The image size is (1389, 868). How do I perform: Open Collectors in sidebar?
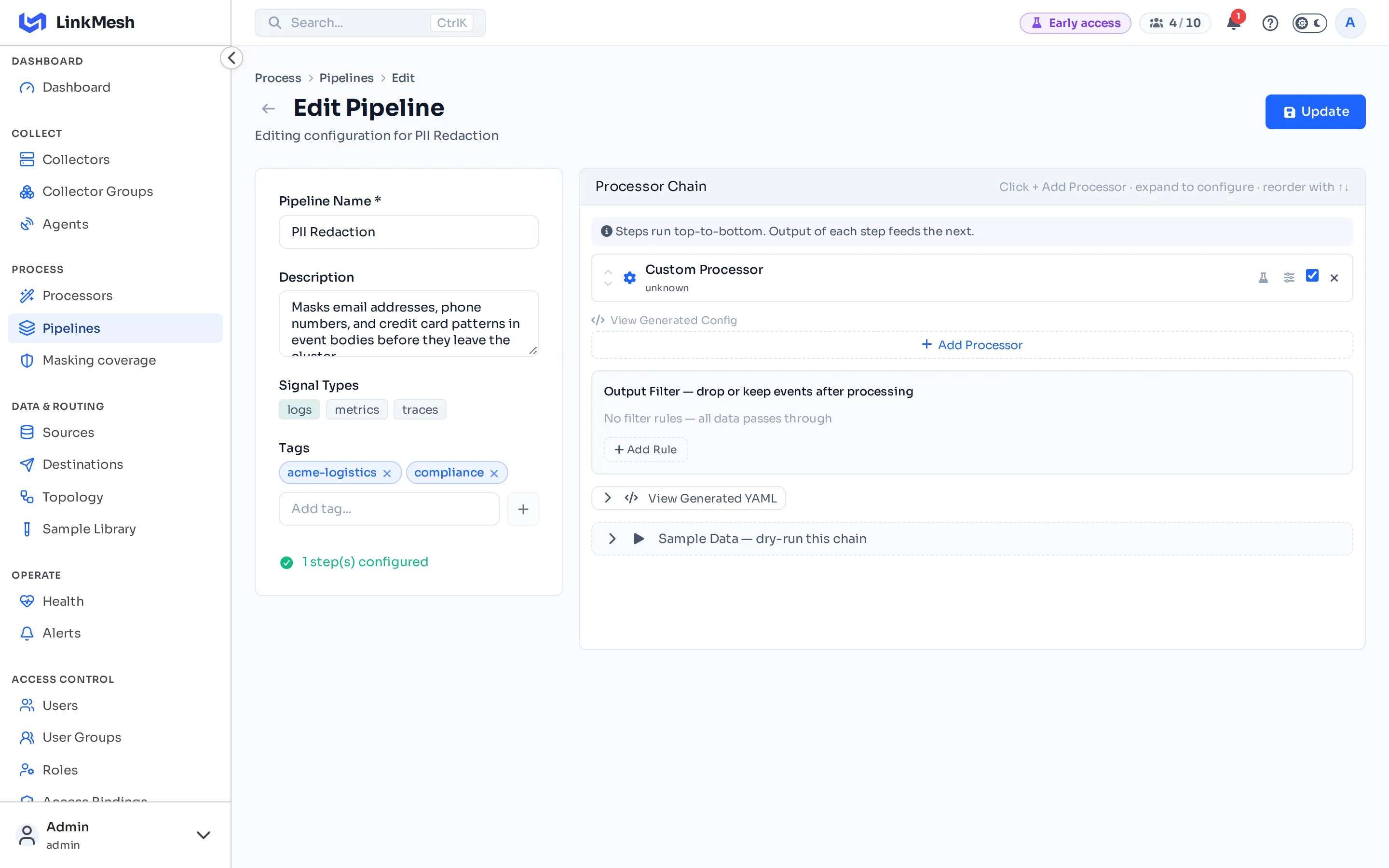point(115,160)
